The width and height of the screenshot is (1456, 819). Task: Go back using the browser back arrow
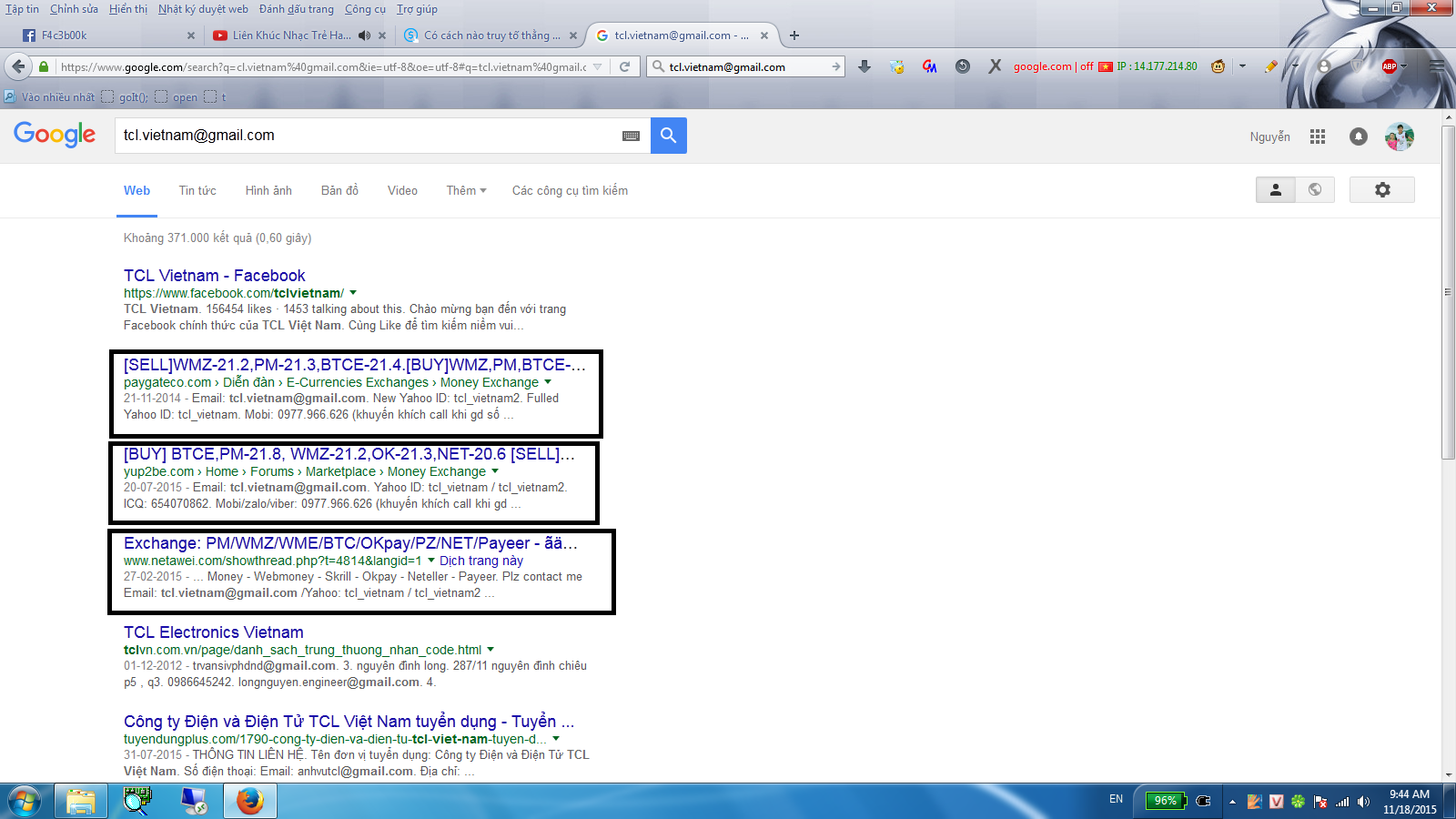[x=18, y=66]
